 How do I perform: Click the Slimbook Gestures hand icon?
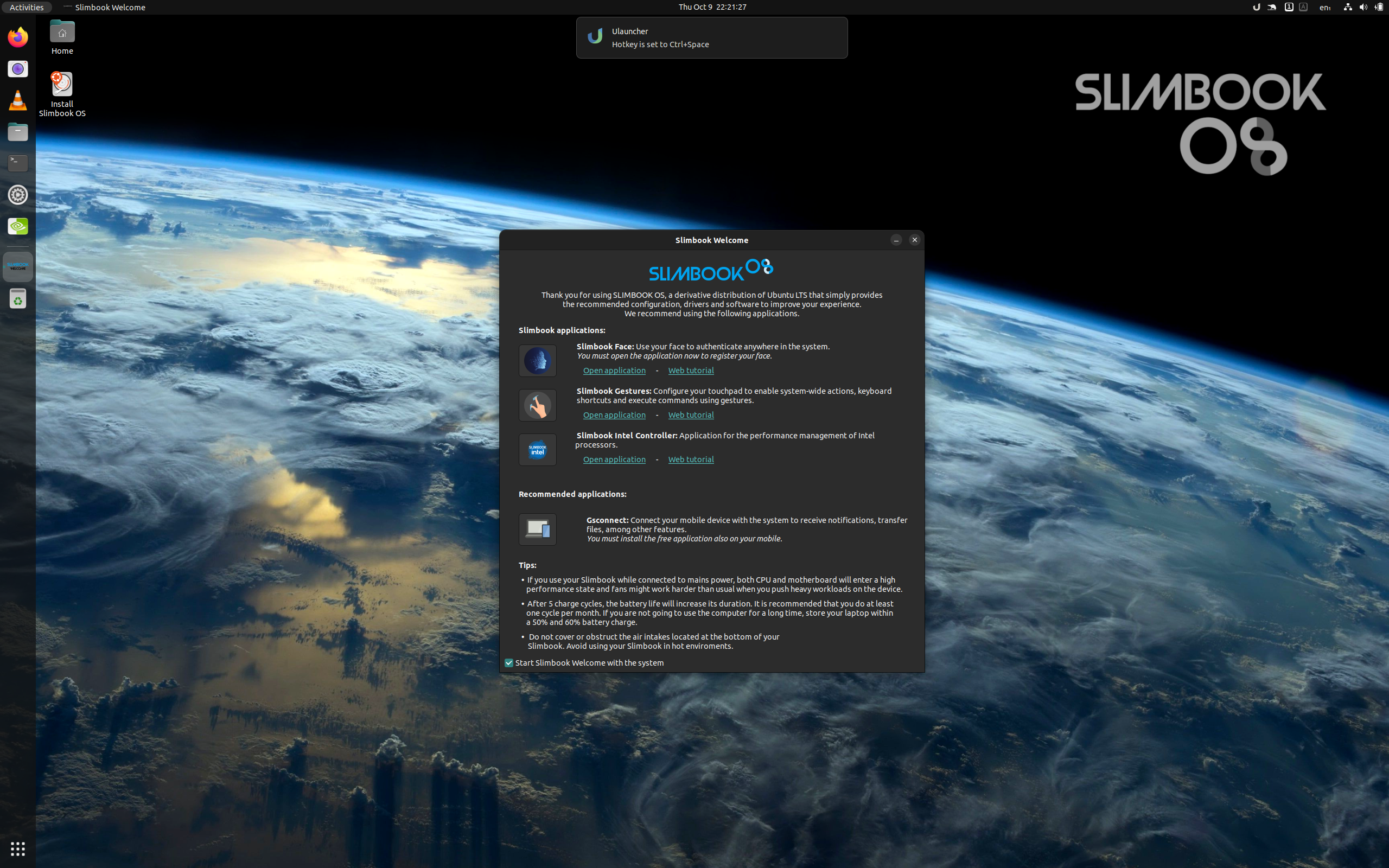pos(537,405)
